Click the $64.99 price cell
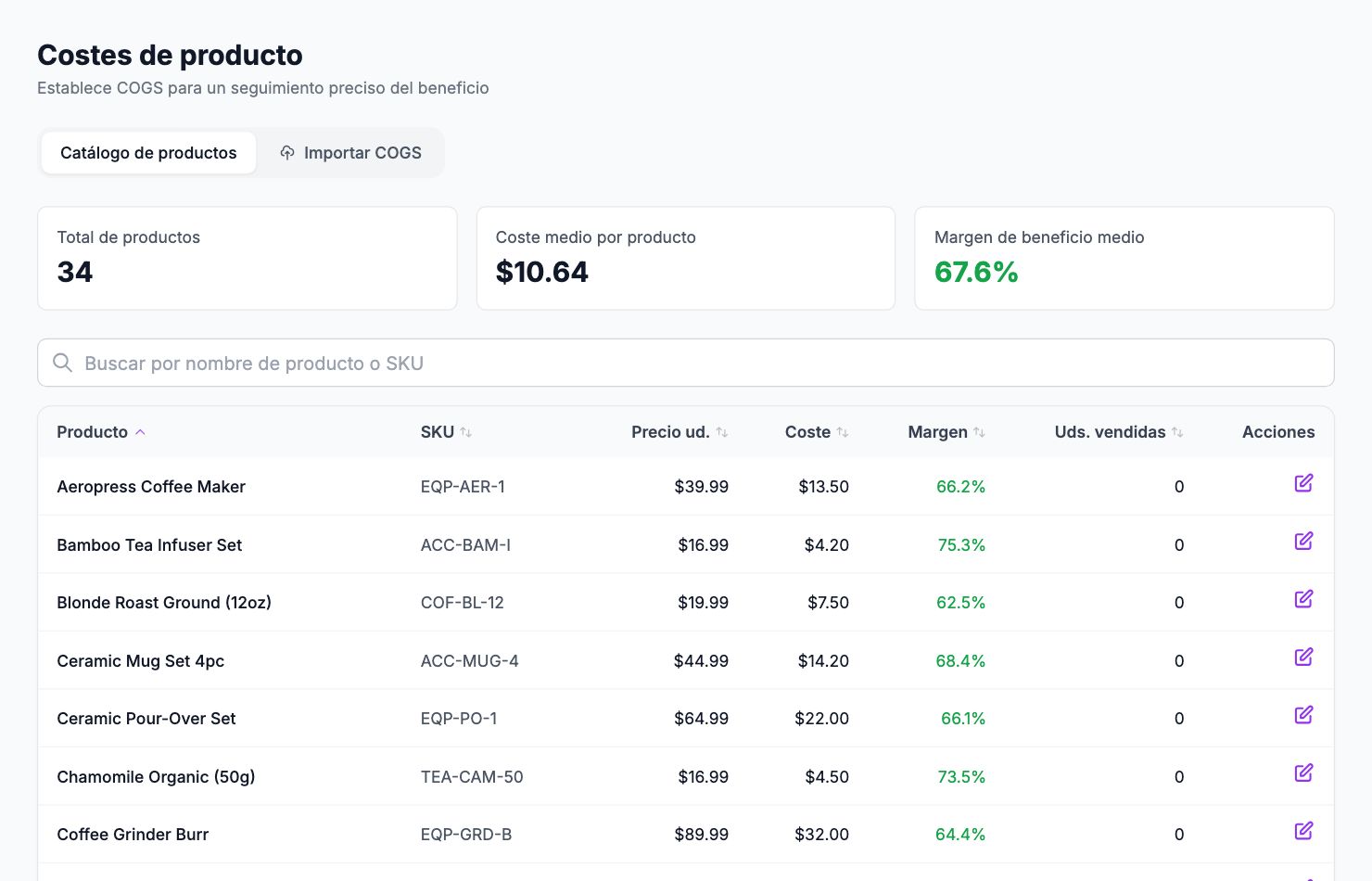1372x881 pixels. [701, 719]
